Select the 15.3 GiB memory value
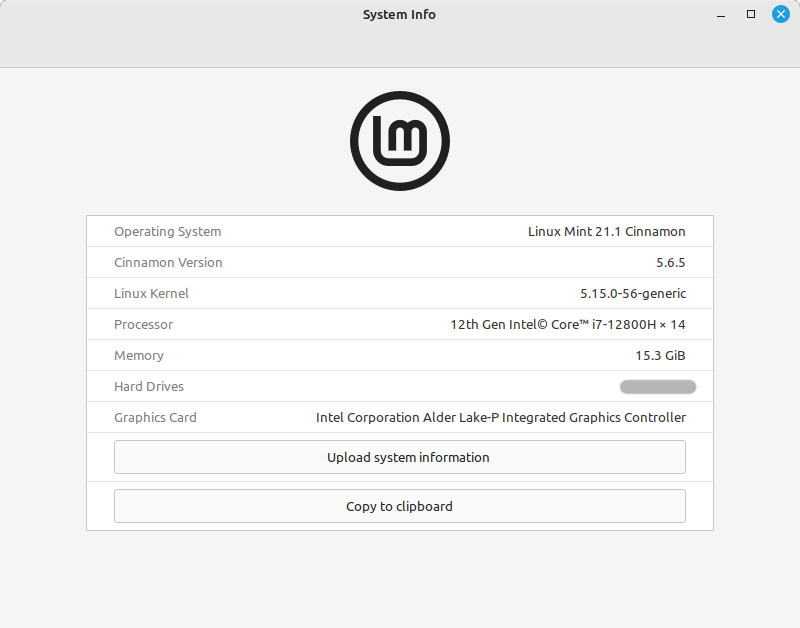The image size is (800, 628). [x=660, y=356]
